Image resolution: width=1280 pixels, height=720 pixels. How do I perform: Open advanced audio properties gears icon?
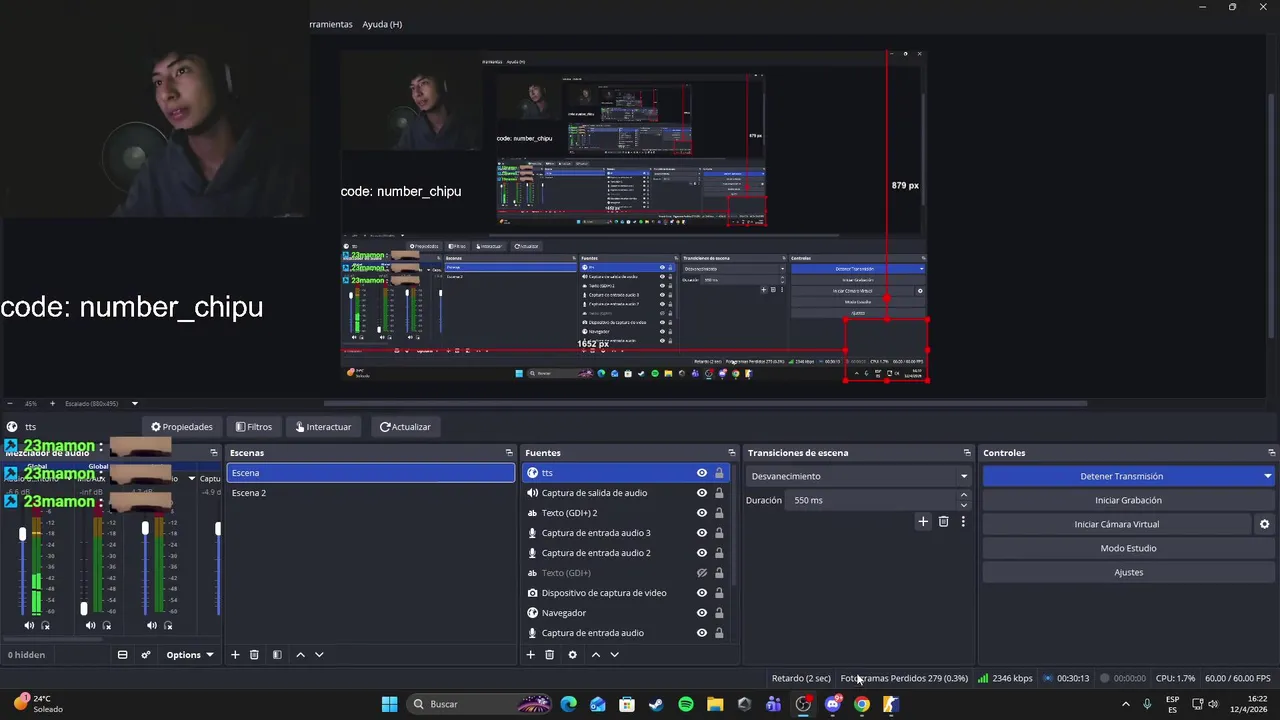pos(146,655)
